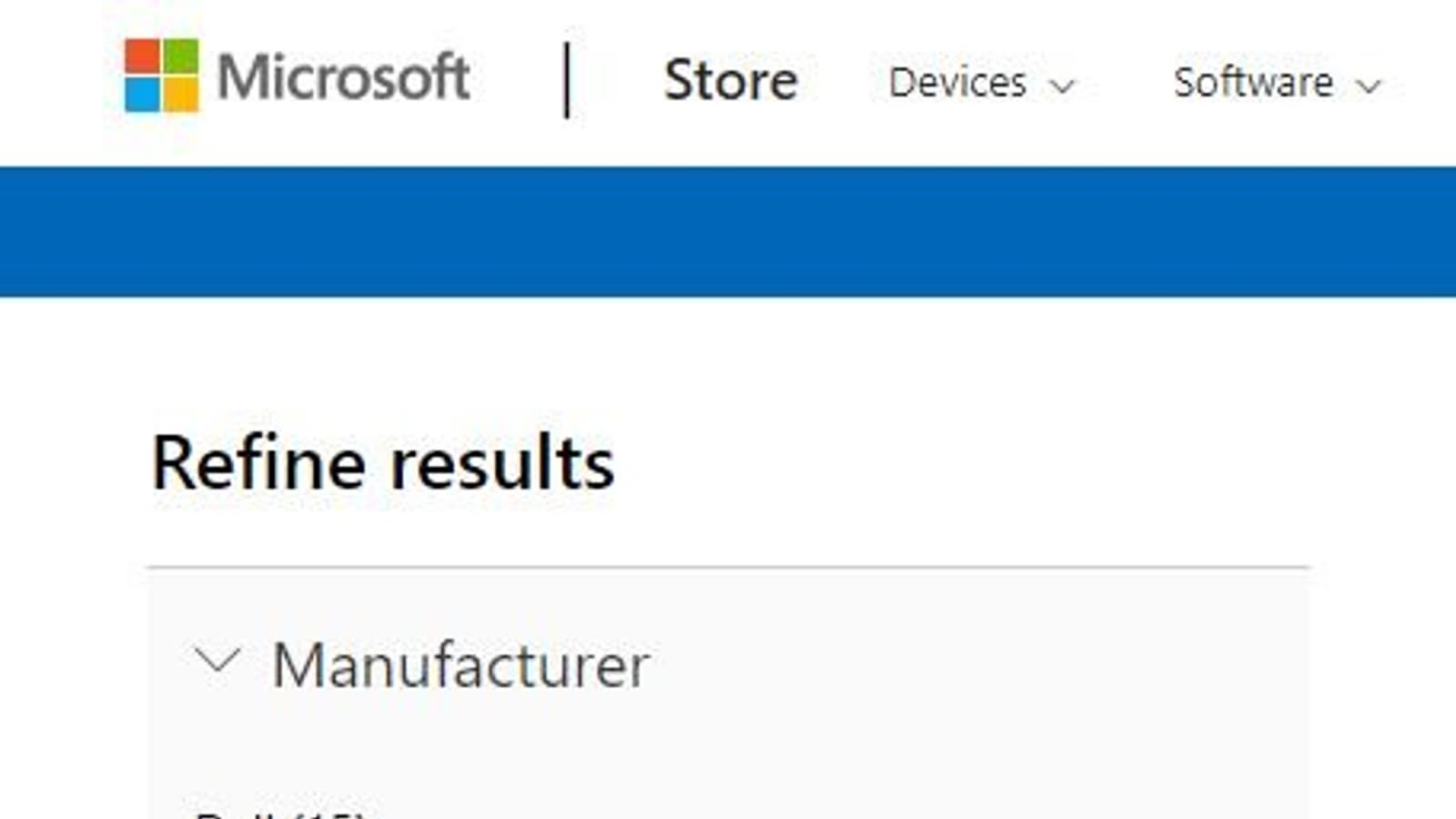Click the red square in Microsoft logo
This screenshot has height=819, width=1456.
(143, 56)
